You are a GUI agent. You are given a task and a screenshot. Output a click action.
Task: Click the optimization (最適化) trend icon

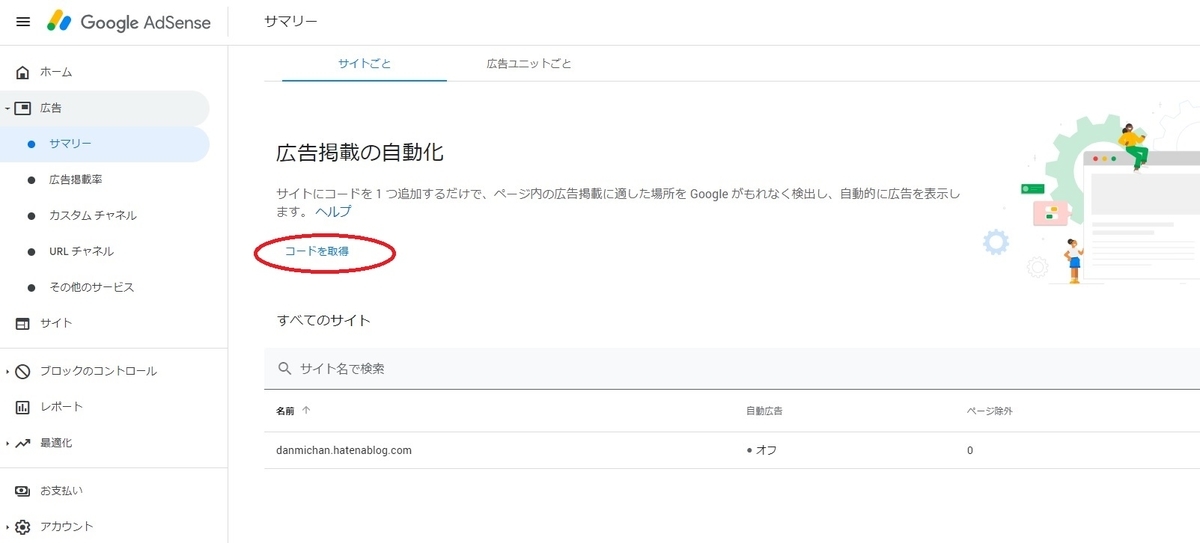[23, 443]
